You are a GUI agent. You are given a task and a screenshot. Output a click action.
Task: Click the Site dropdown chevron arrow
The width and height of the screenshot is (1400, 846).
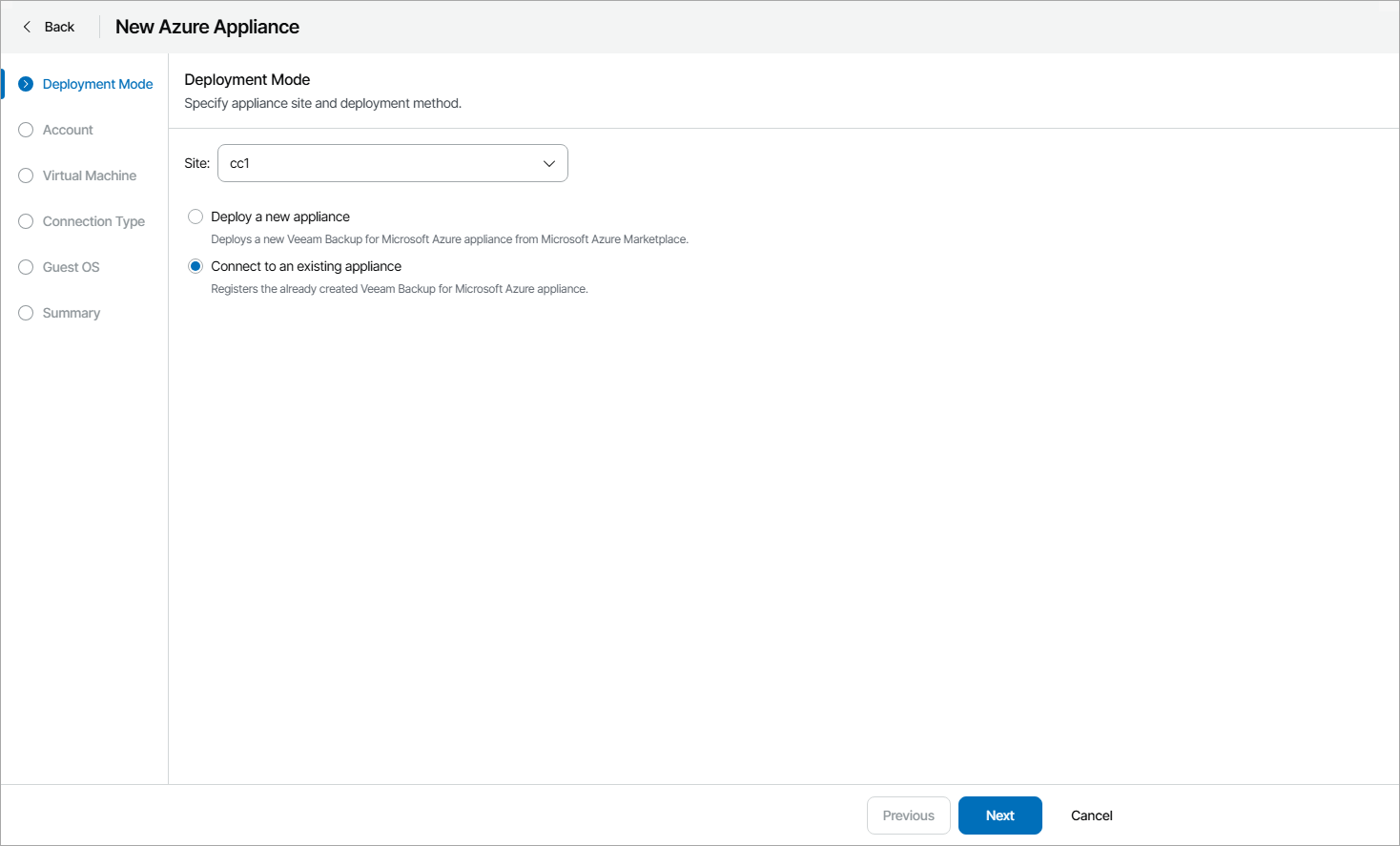click(549, 163)
